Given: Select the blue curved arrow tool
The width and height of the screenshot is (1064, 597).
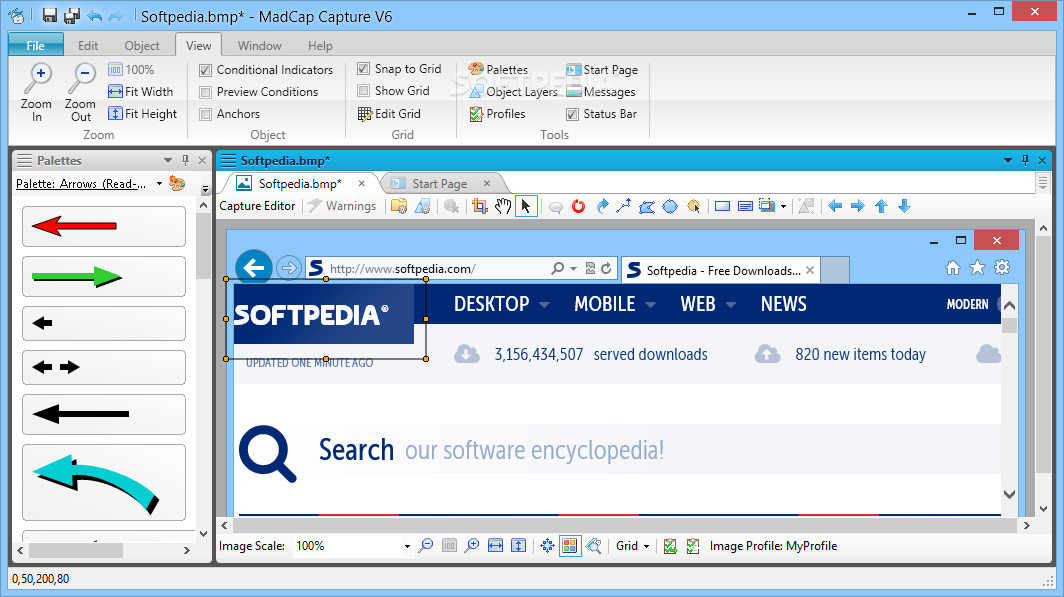Looking at the screenshot, I should click(x=602, y=206).
